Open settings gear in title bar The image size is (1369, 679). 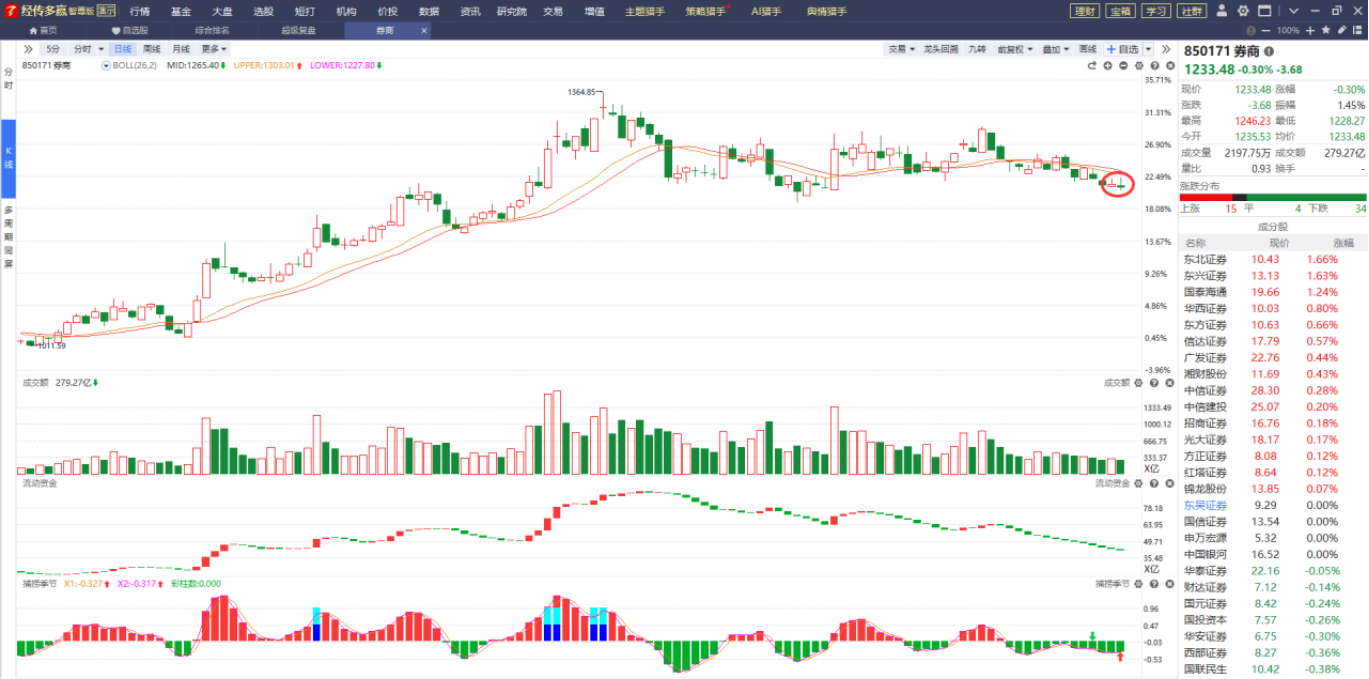1243,11
